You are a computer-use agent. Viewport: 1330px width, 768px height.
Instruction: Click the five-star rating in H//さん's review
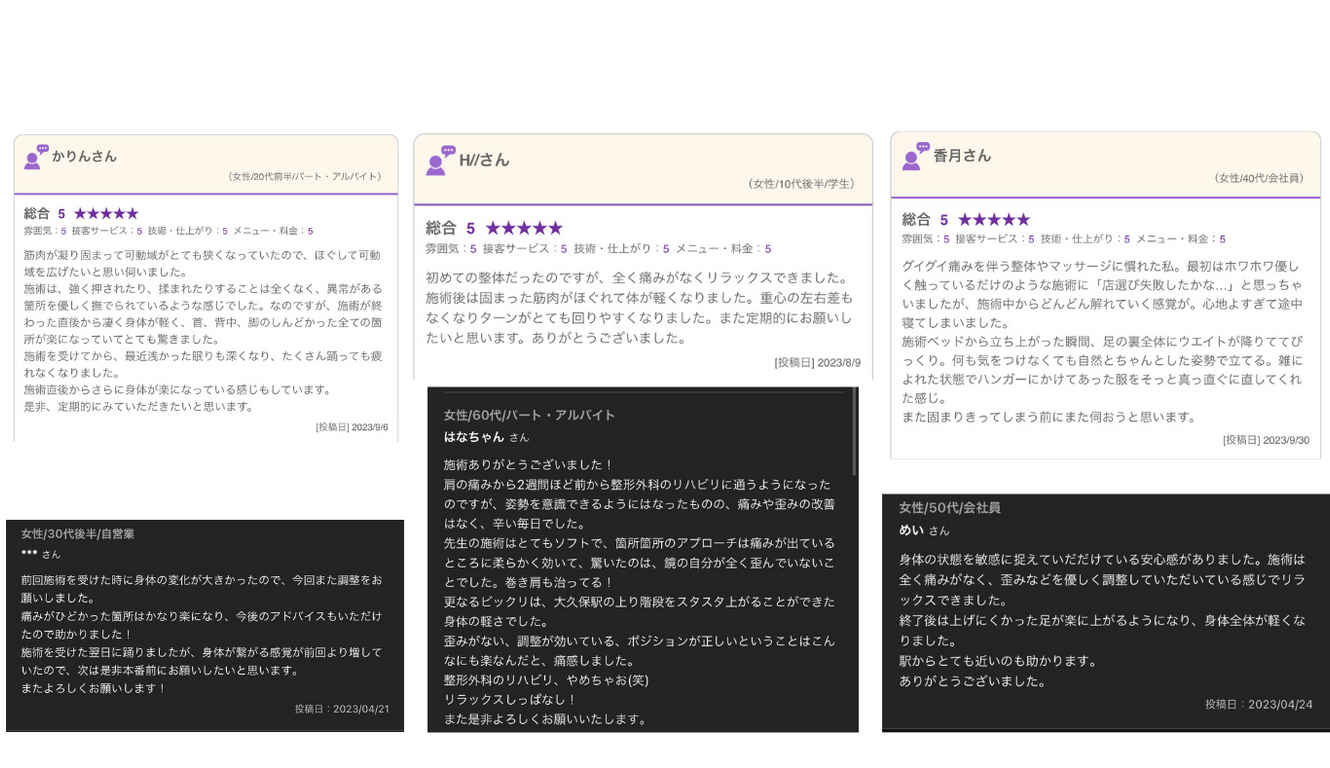click(524, 229)
